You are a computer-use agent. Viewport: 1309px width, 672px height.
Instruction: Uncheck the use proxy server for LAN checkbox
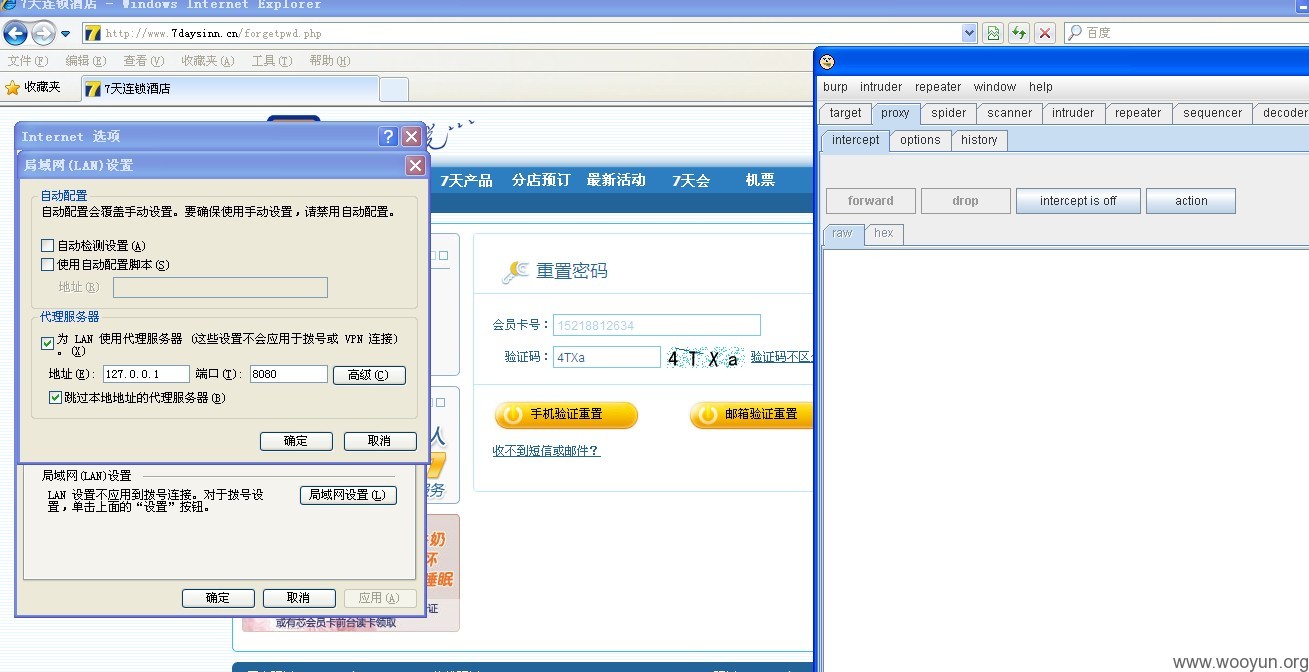click(47, 343)
